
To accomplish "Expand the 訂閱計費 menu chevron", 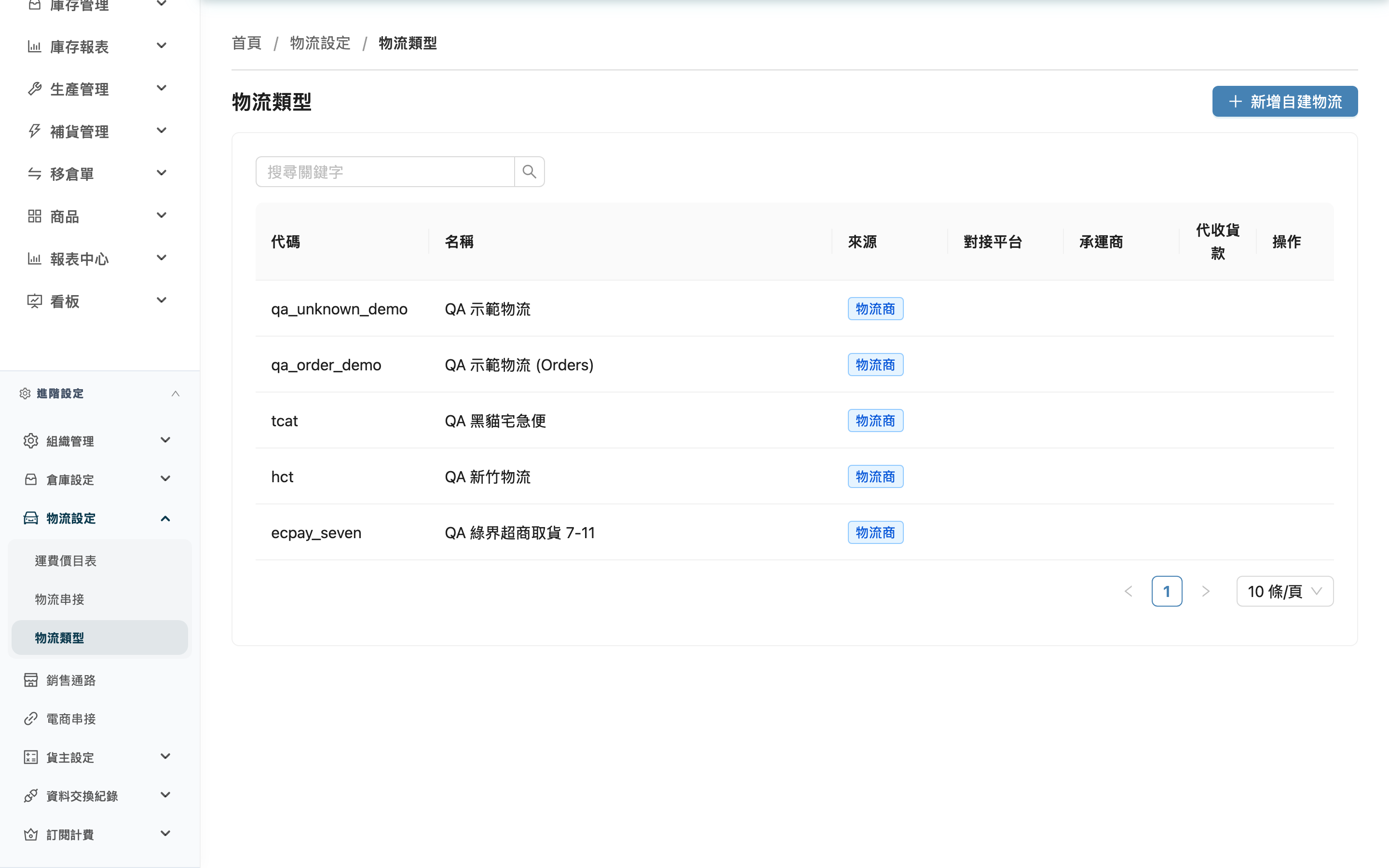I will pos(165,834).
